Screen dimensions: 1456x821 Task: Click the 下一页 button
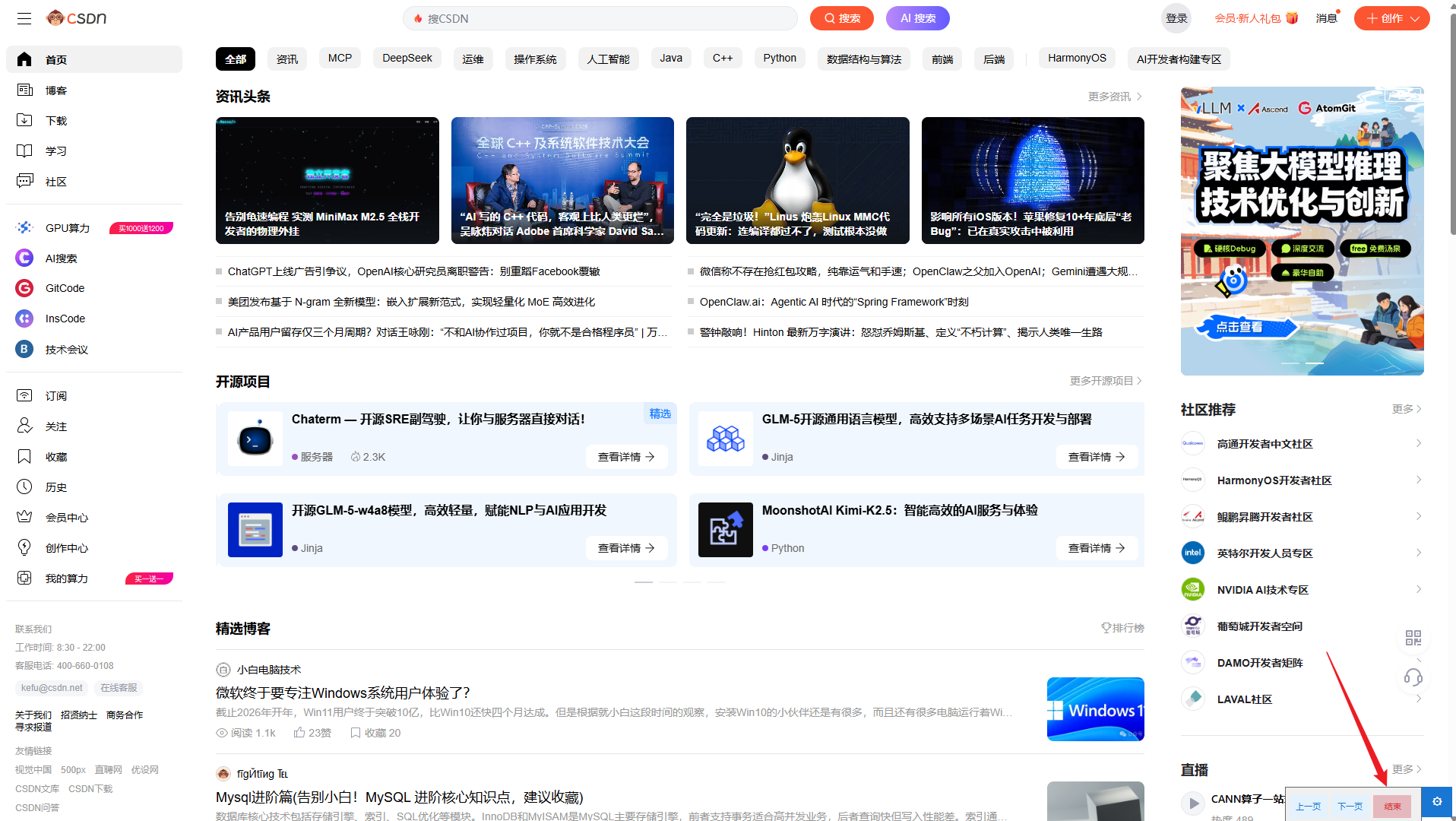1350,807
